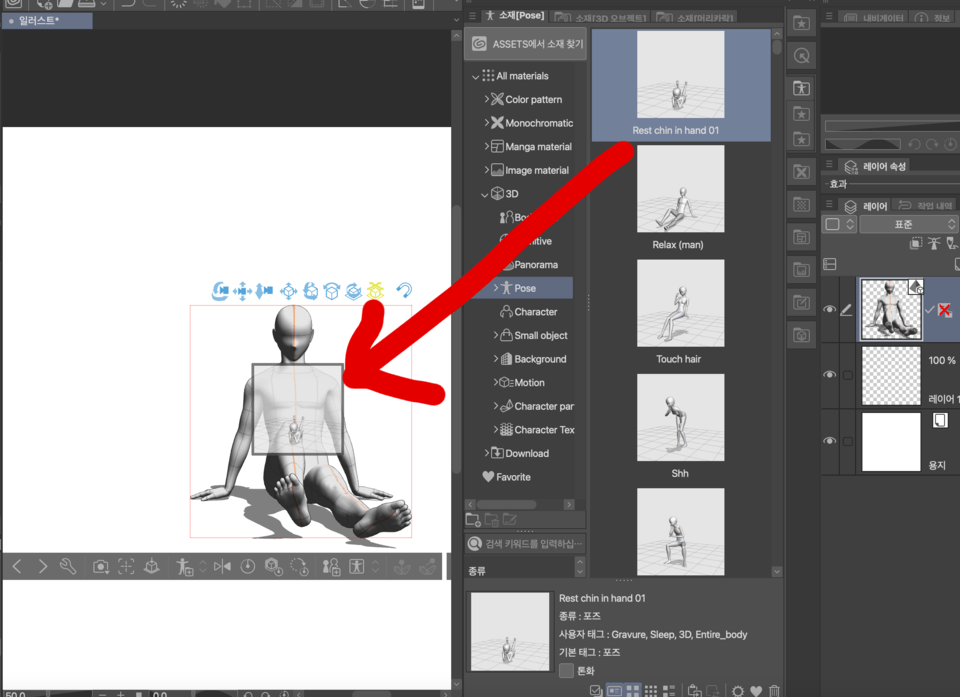Open camera angle preset icon in launcher
Screen dimensions: 960x697
point(100,567)
